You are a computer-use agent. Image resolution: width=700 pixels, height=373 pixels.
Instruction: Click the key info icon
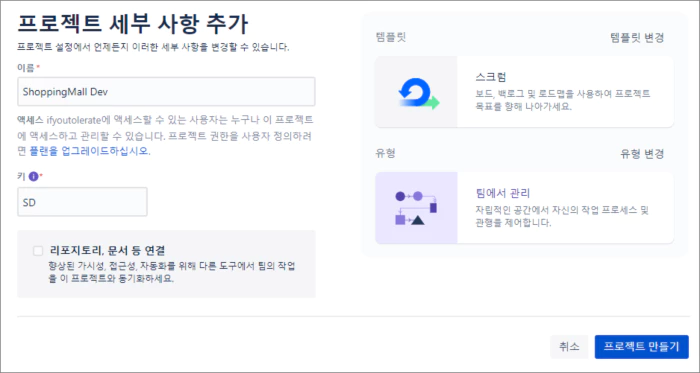33,177
